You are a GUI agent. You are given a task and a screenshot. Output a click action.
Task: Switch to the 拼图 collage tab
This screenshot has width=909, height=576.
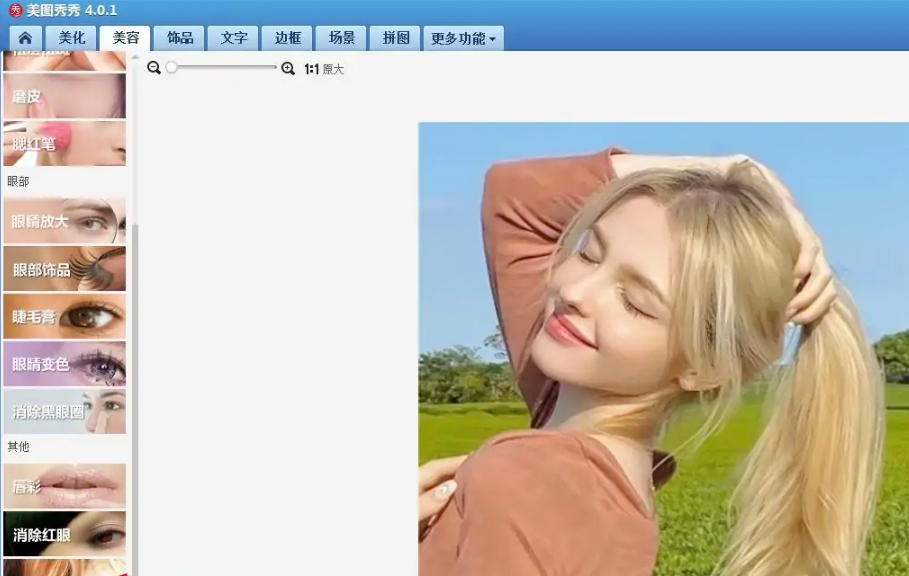click(394, 37)
